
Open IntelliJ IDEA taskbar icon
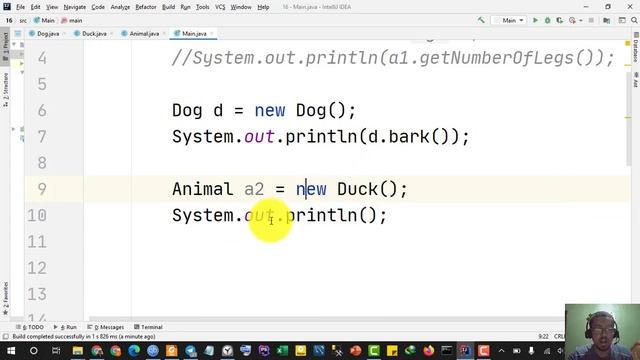click(465, 351)
